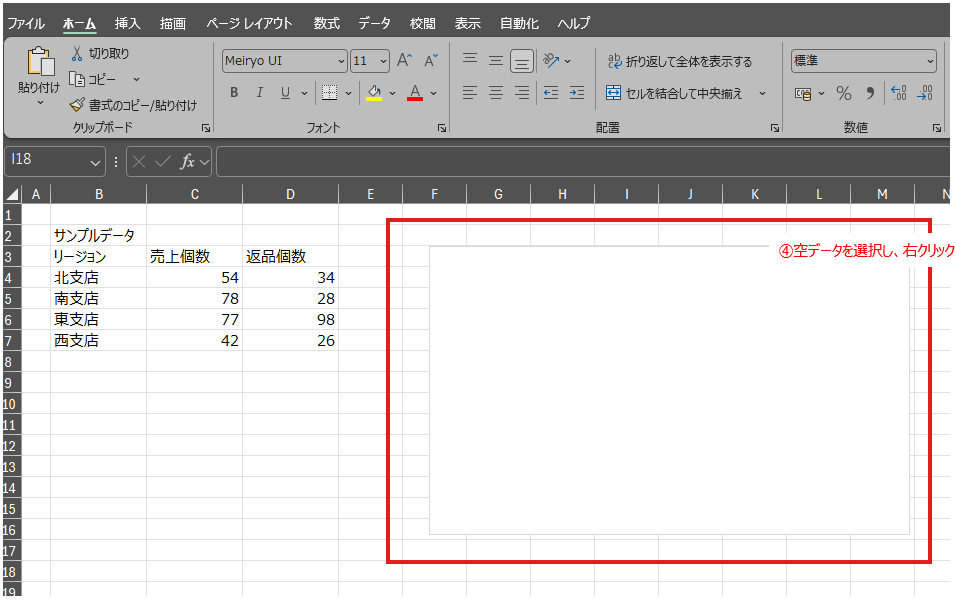Viewport: 956px width, 601px height.
Task: Toggle Wrap Text (折り返して全体を表示する)
Action: 679,61
